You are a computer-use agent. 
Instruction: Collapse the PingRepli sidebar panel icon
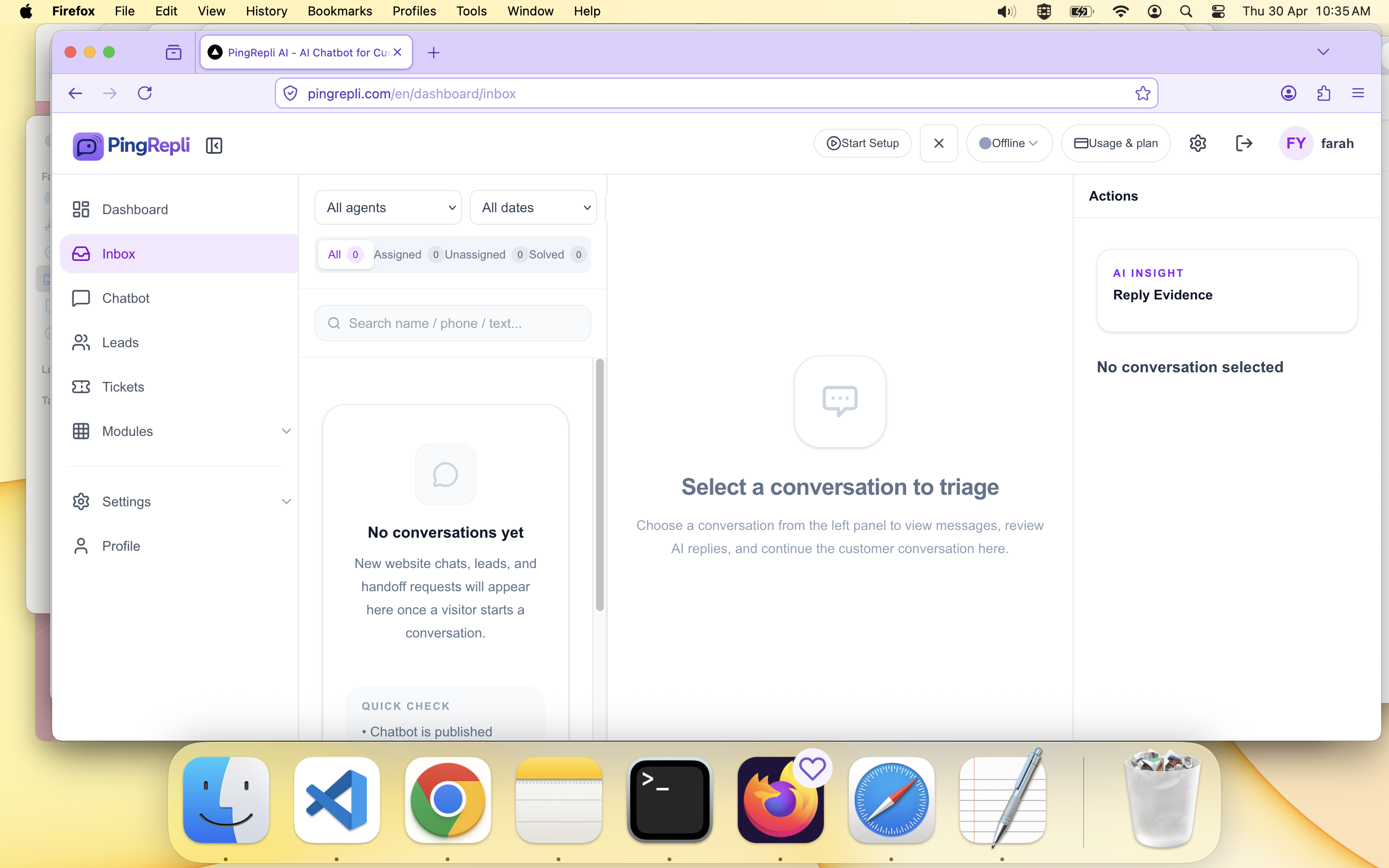pos(214,145)
